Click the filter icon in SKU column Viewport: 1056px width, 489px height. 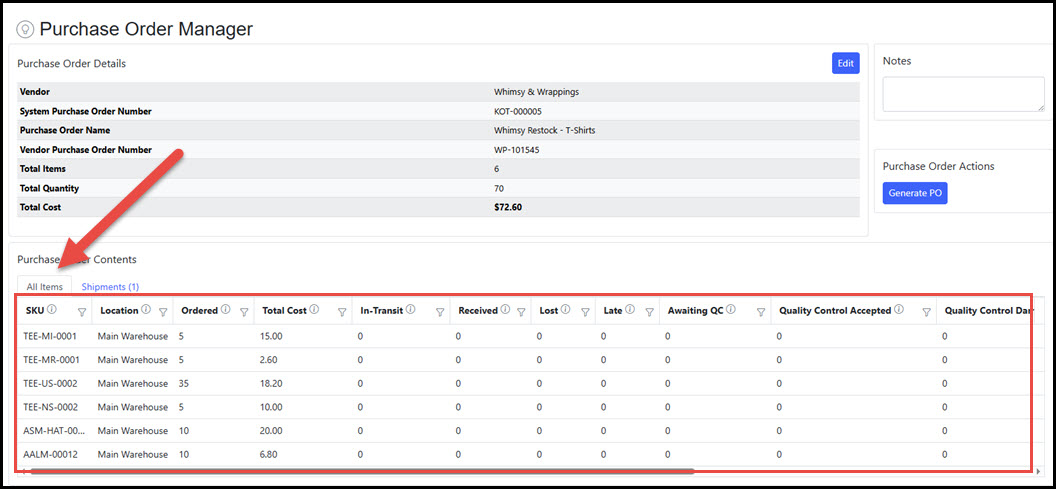point(82,312)
